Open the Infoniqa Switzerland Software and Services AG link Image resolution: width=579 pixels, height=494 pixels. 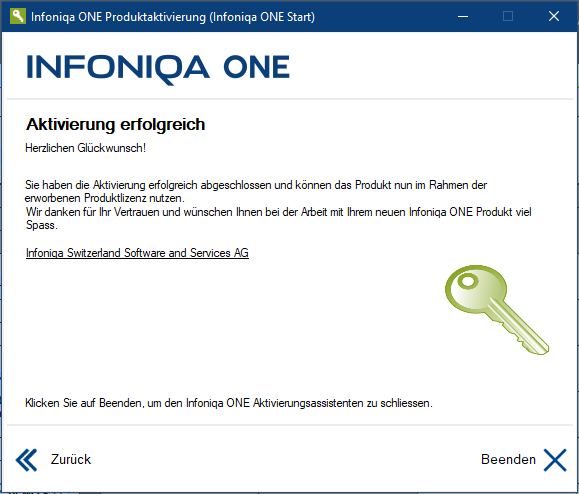(137, 253)
